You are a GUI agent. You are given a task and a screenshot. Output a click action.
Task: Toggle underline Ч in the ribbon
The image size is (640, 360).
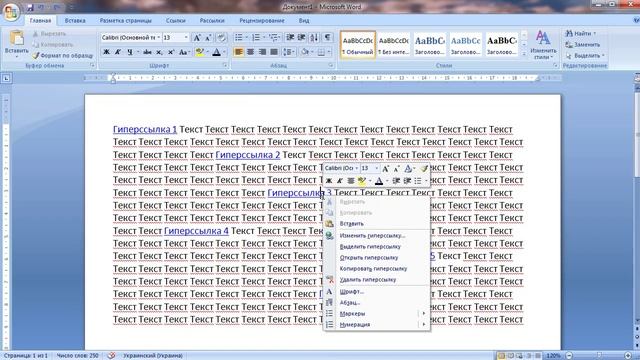pos(130,52)
